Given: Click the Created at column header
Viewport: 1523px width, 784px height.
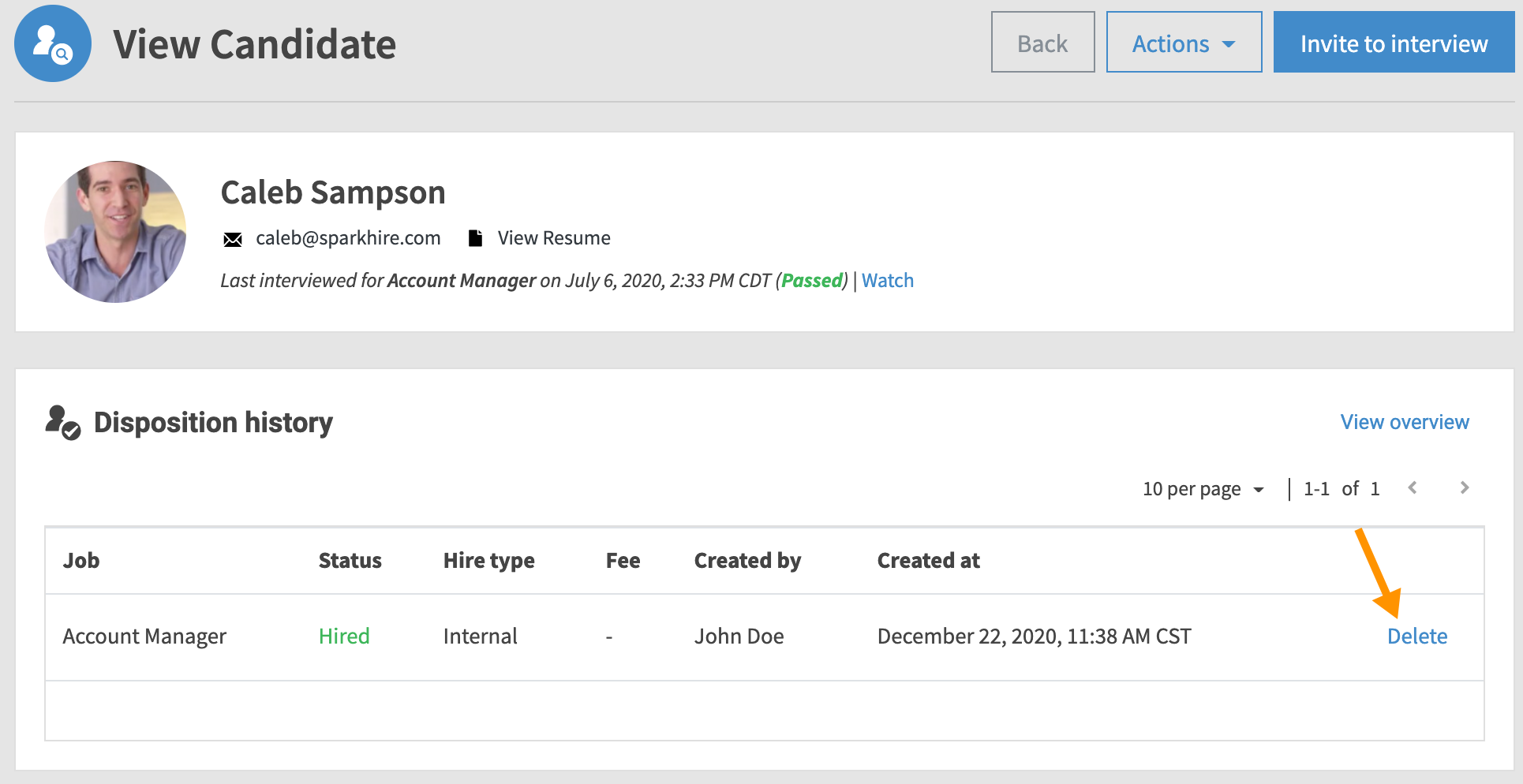Looking at the screenshot, I should click(929, 561).
